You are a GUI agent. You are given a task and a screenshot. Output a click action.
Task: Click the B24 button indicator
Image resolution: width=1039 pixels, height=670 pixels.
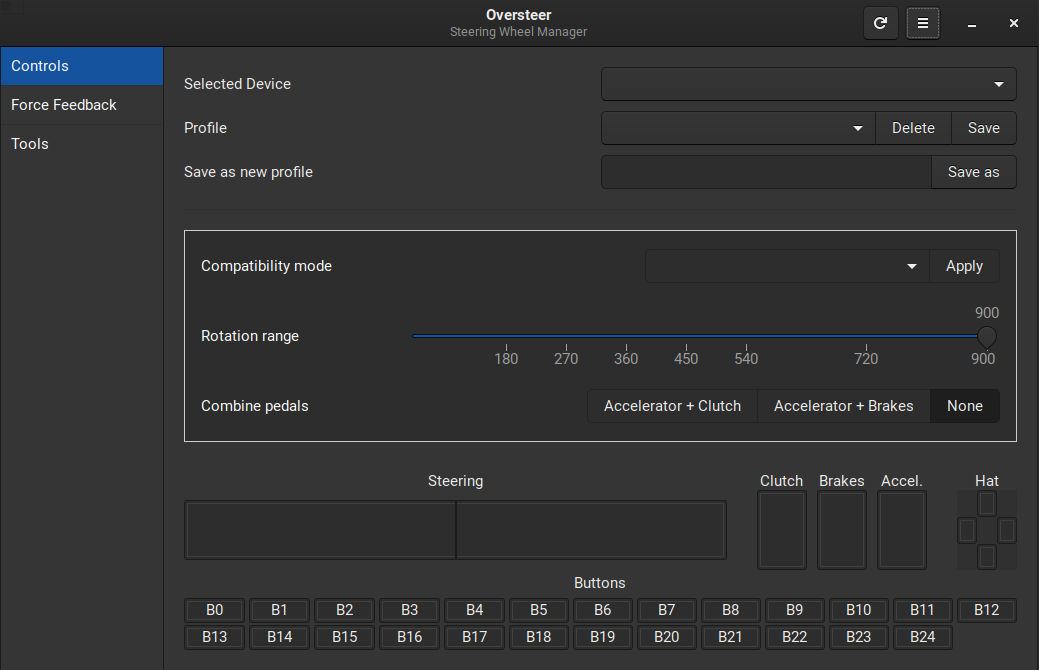[x=922, y=638]
